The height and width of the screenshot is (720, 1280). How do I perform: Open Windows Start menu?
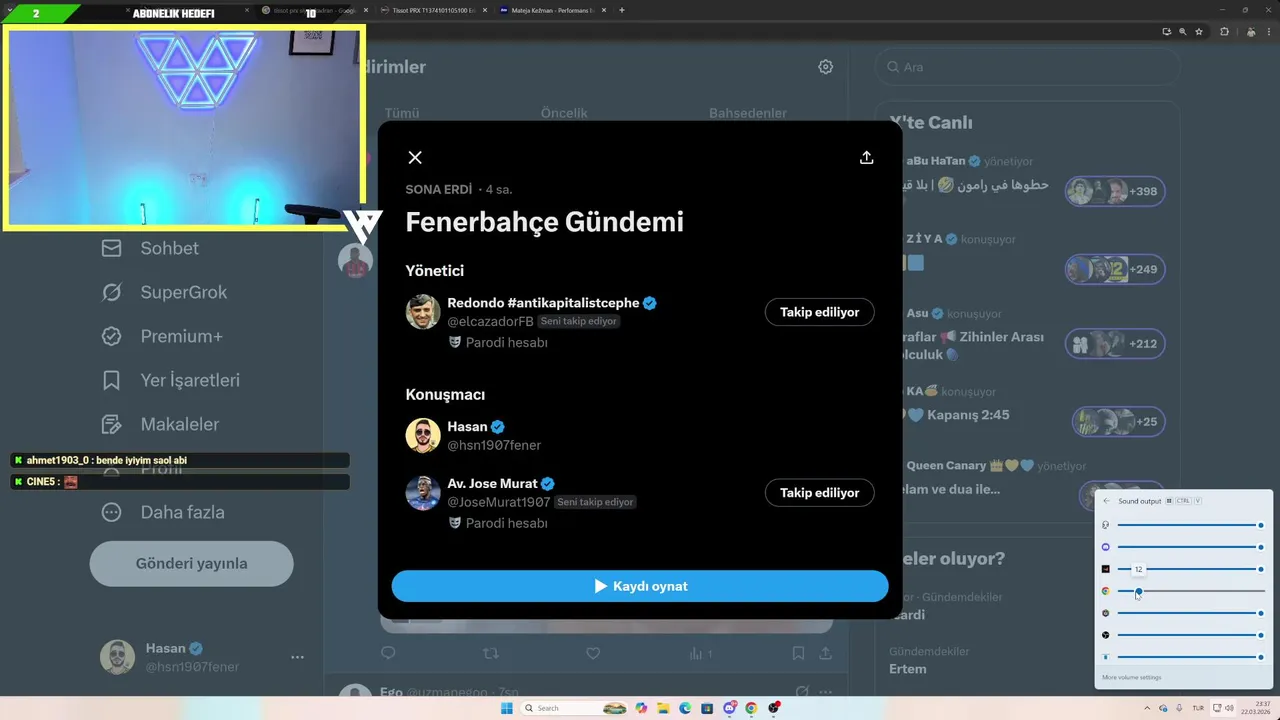coord(506,708)
